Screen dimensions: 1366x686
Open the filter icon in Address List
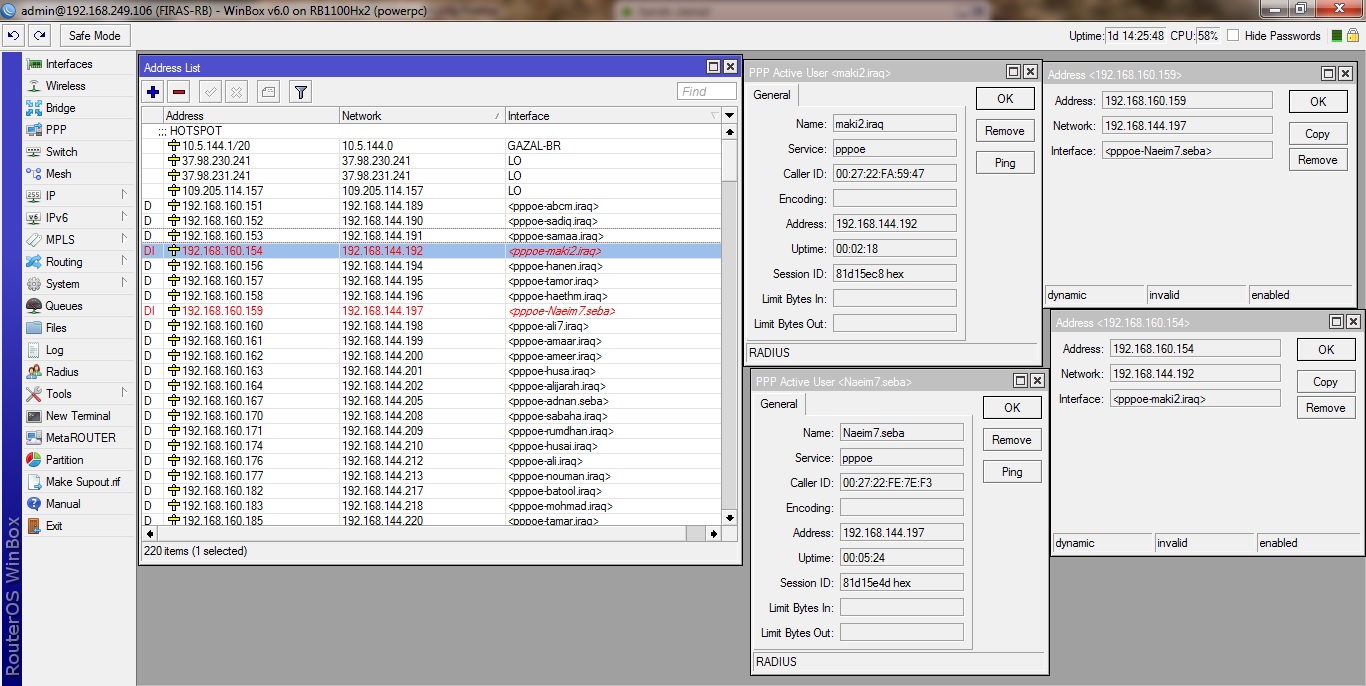click(x=299, y=91)
